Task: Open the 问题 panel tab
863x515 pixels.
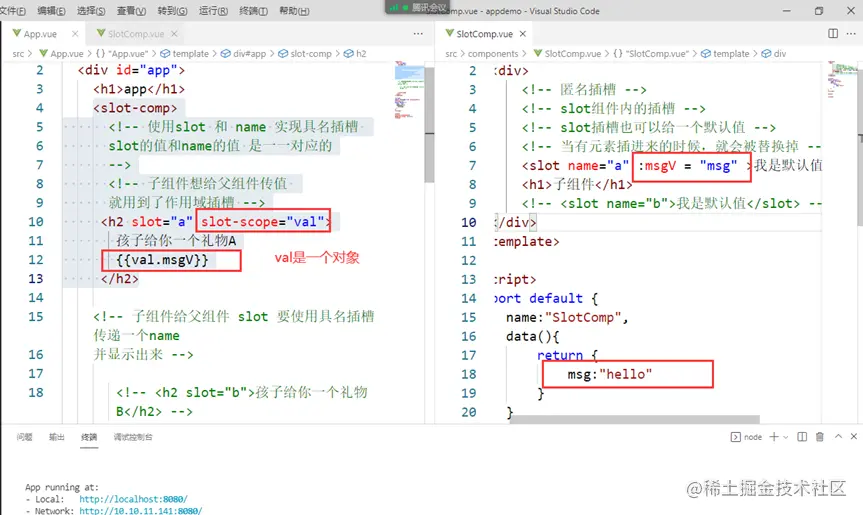Action: (x=24, y=437)
